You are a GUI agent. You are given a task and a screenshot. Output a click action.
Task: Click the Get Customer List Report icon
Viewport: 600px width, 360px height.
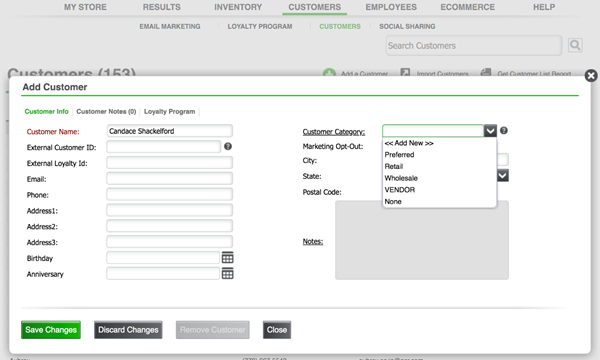486,72
